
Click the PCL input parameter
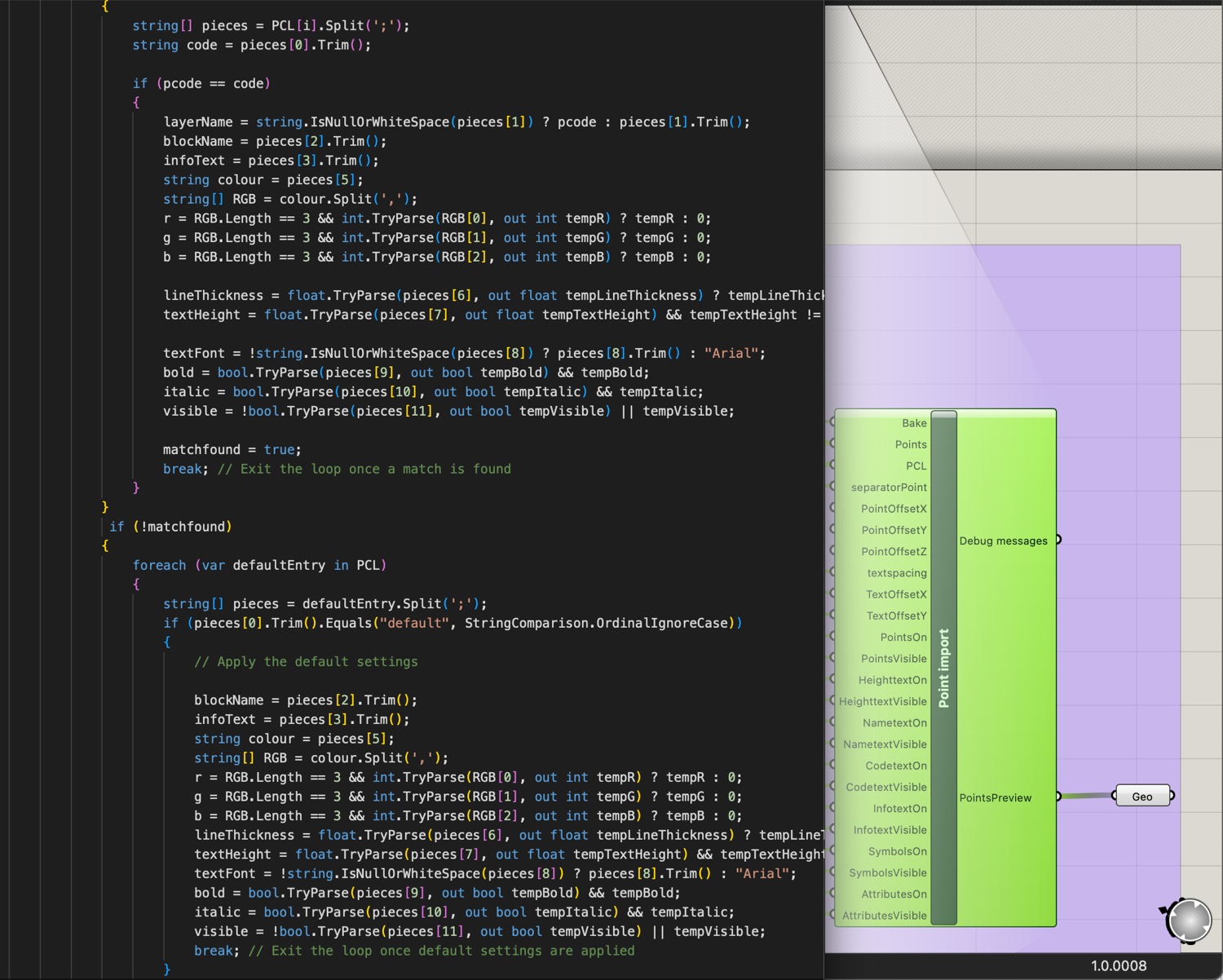point(916,466)
